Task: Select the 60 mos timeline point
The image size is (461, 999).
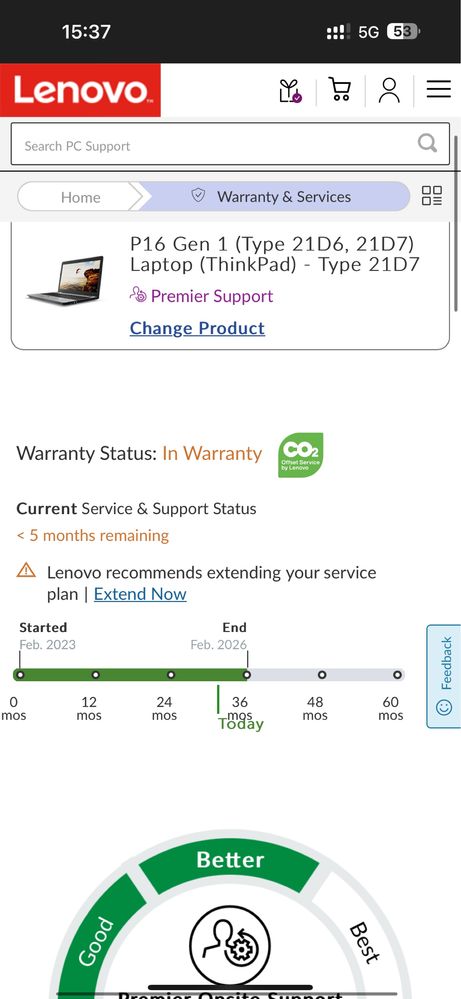Action: click(397, 674)
